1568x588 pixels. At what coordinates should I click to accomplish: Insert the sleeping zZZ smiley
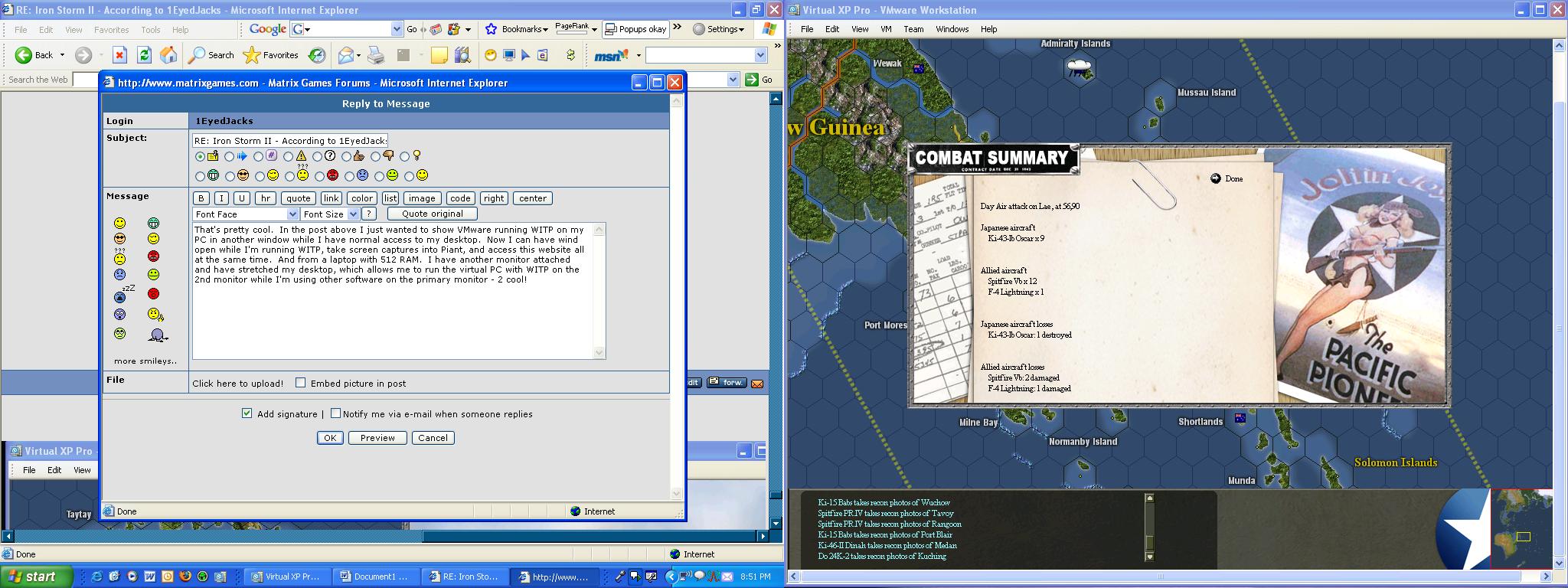tap(122, 294)
